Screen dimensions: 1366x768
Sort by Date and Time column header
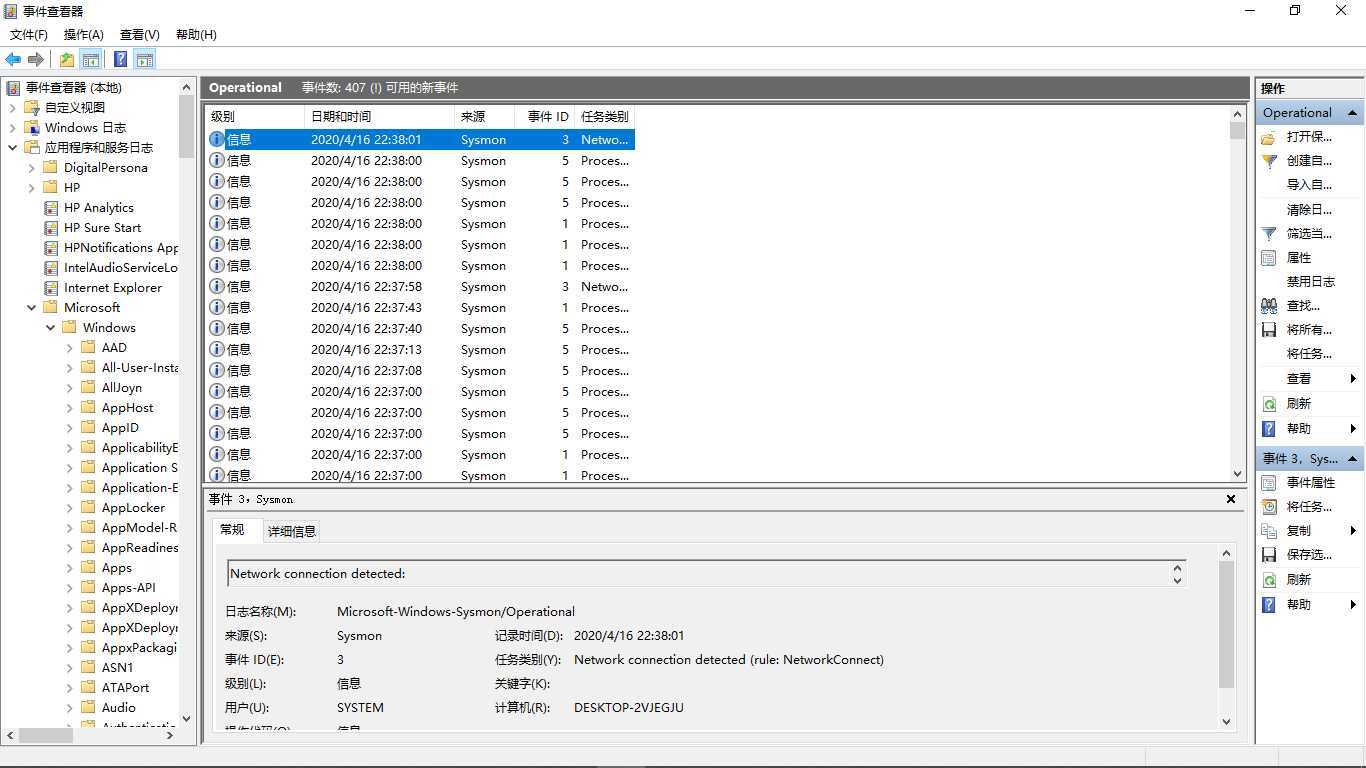click(x=379, y=117)
